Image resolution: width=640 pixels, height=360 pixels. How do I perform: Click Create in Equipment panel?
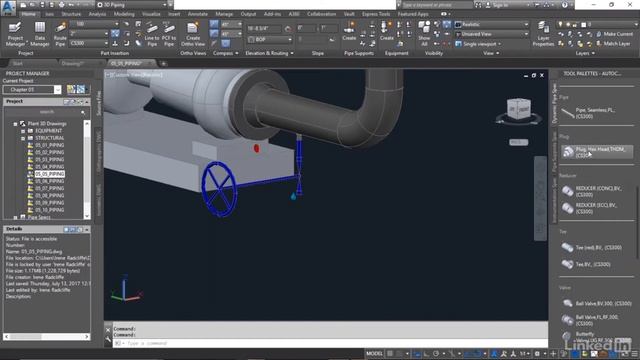tap(386, 31)
